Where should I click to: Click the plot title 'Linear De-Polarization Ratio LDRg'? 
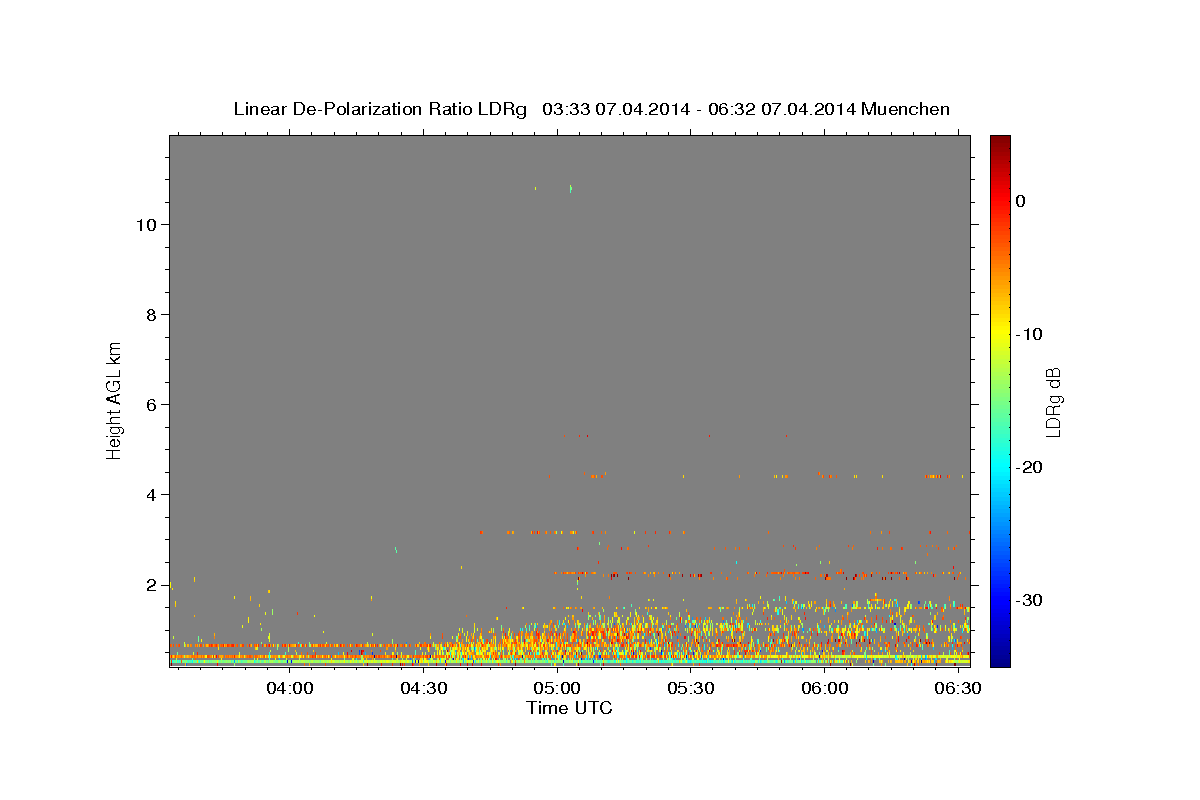click(x=379, y=109)
